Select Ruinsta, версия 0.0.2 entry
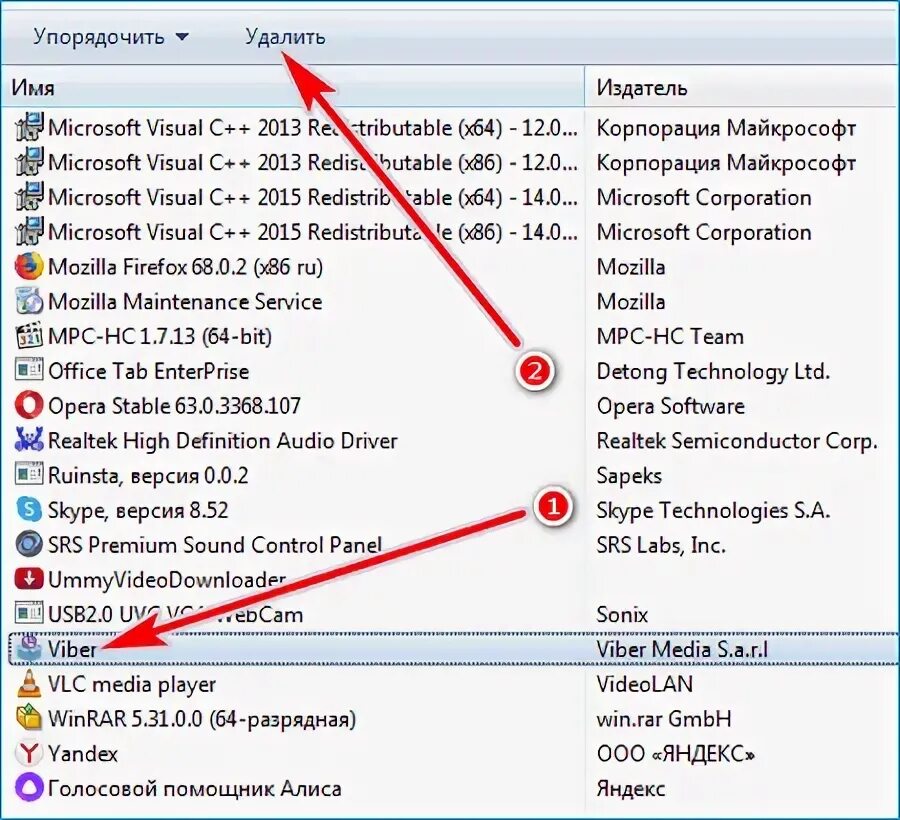This screenshot has height=820, width=900. [148, 476]
